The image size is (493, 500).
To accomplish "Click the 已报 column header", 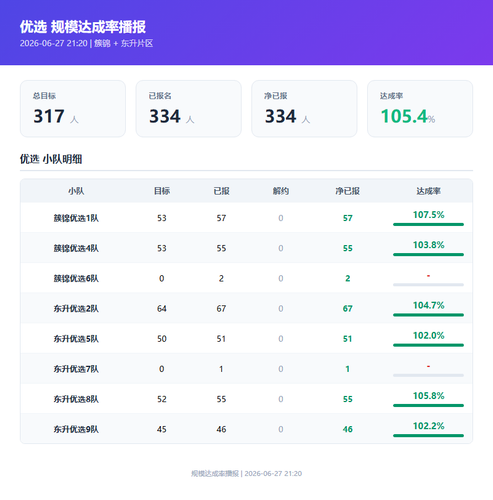I will [221, 191].
